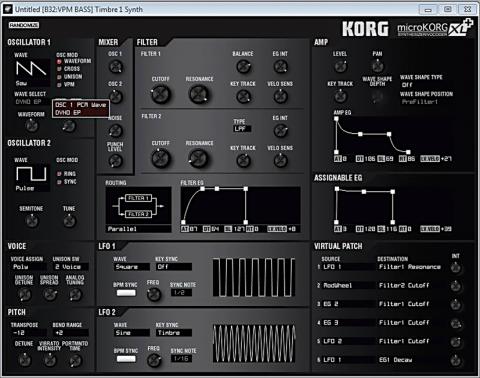The width and height of the screenshot is (480, 378).
Task: Click the Filter 1 EG INT knob
Action: pos(280,67)
